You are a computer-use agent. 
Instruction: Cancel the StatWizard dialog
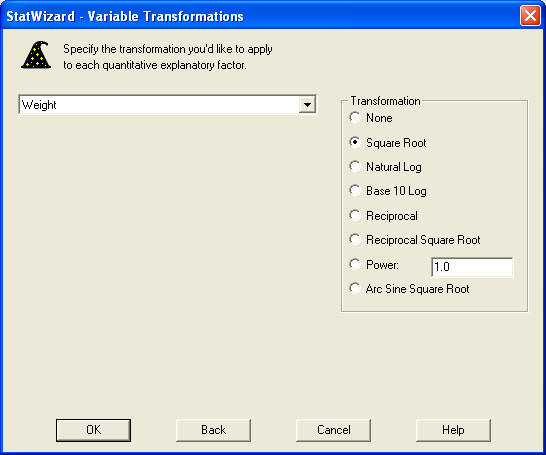click(x=334, y=430)
